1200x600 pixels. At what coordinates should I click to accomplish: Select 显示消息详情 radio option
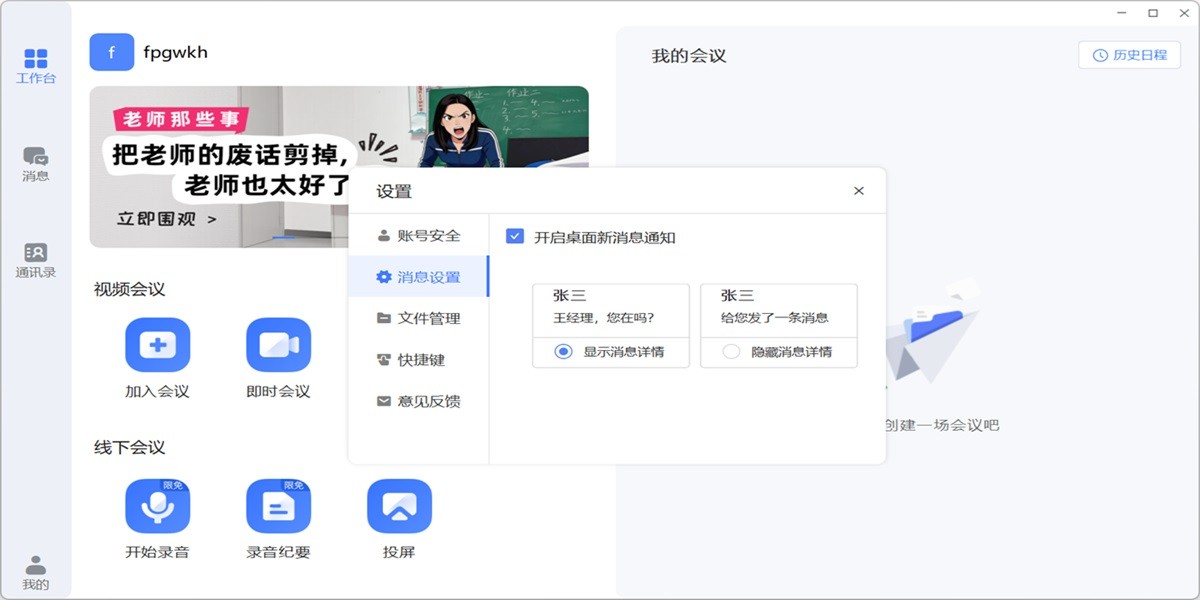point(563,351)
